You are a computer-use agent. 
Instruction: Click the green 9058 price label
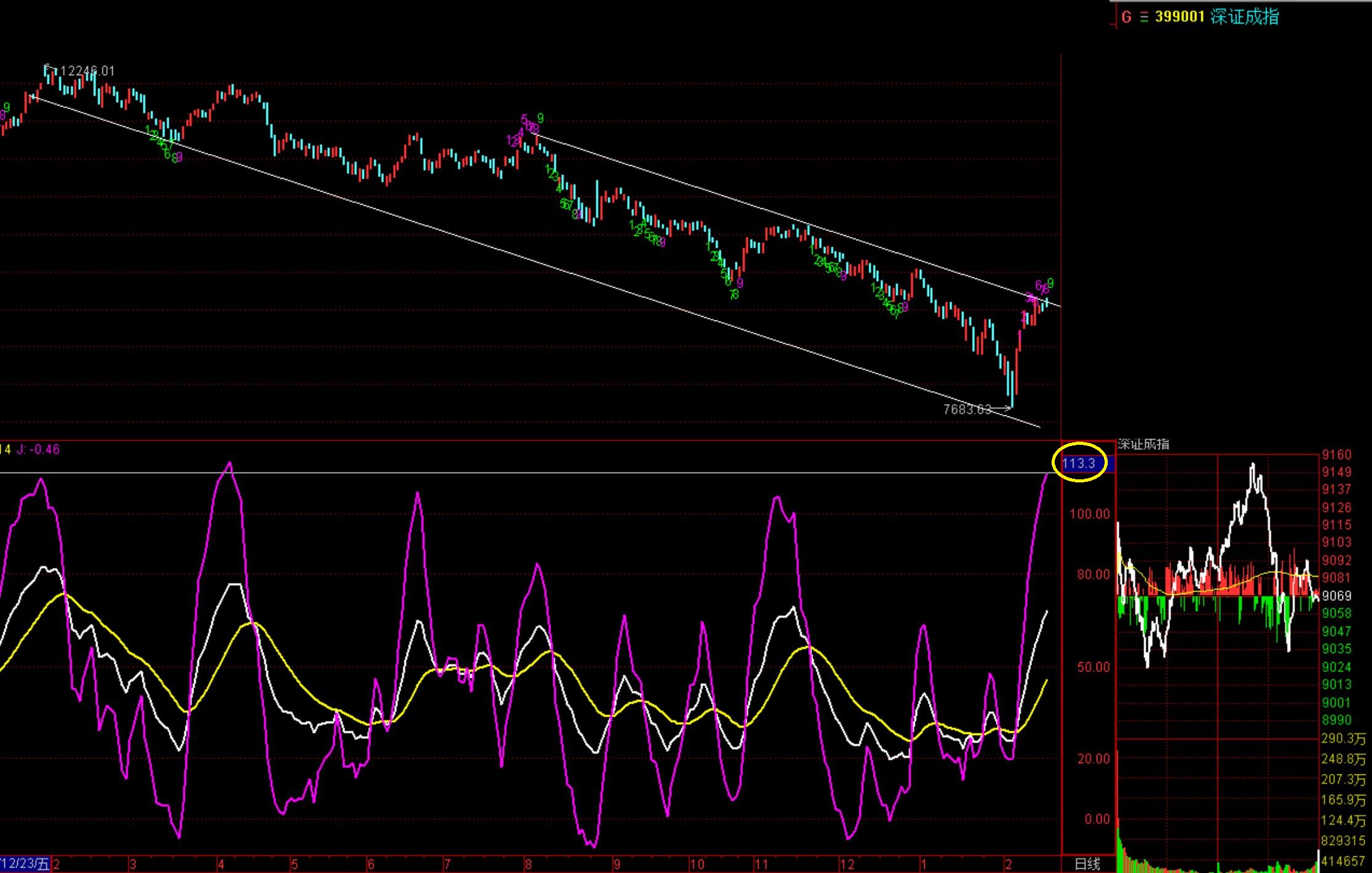(x=1336, y=613)
